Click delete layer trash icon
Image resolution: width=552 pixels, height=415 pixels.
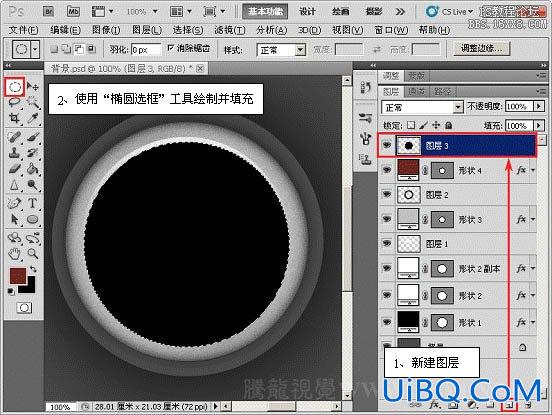(x=528, y=405)
